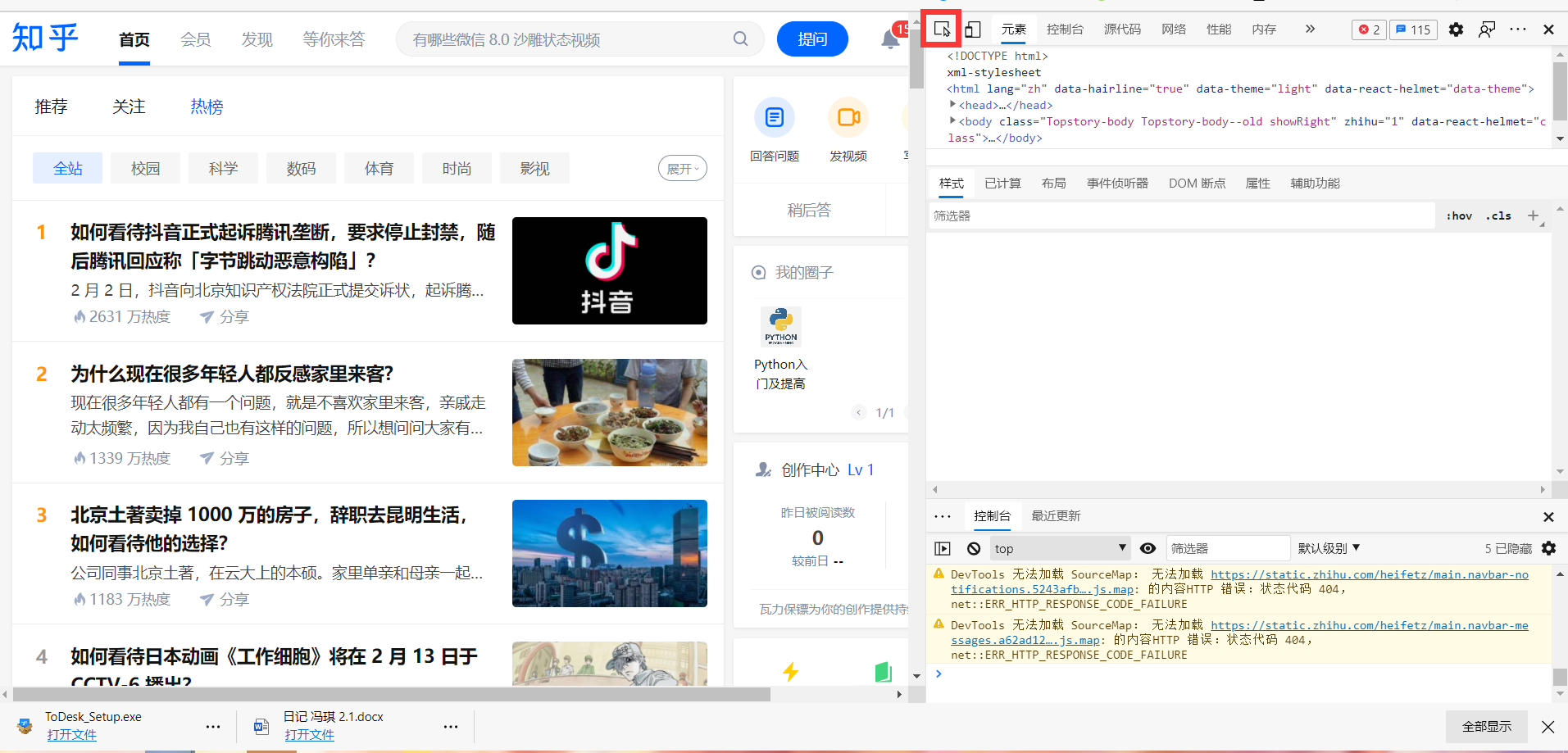The height and width of the screenshot is (753, 1568).
Task: Open 日记 冯琪 2.1.docx 打开文件 link
Action: coord(309,735)
